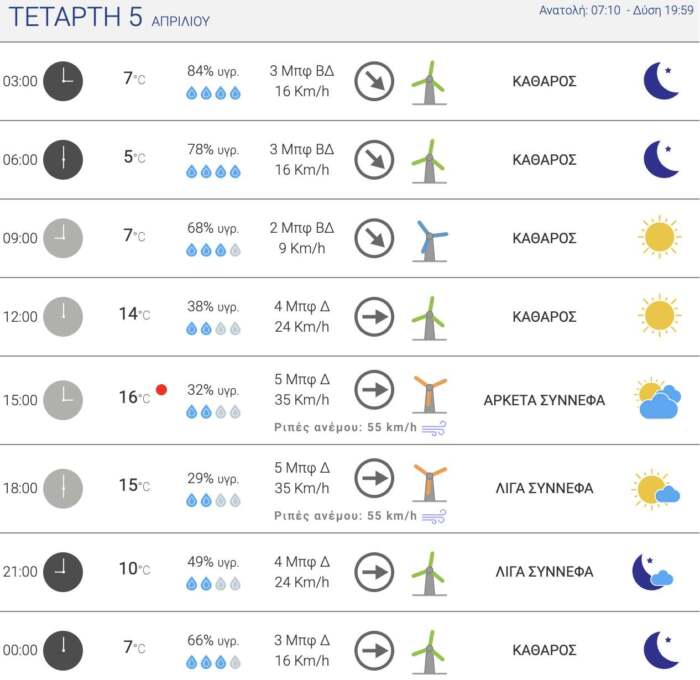Click the orange wind turbine at 15:00
Viewport: 700px width, 680px height.
(429, 391)
